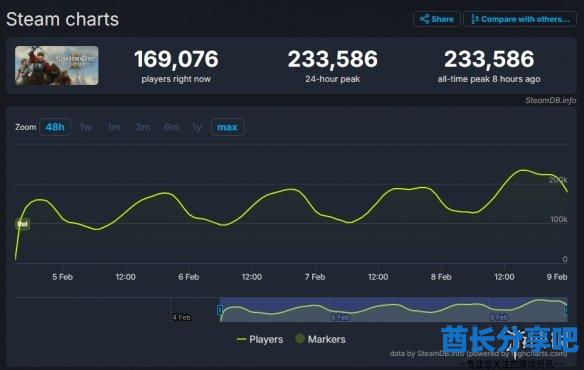Click the 6 Feb main axis label

pyautogui.click(x=189, y=277)
